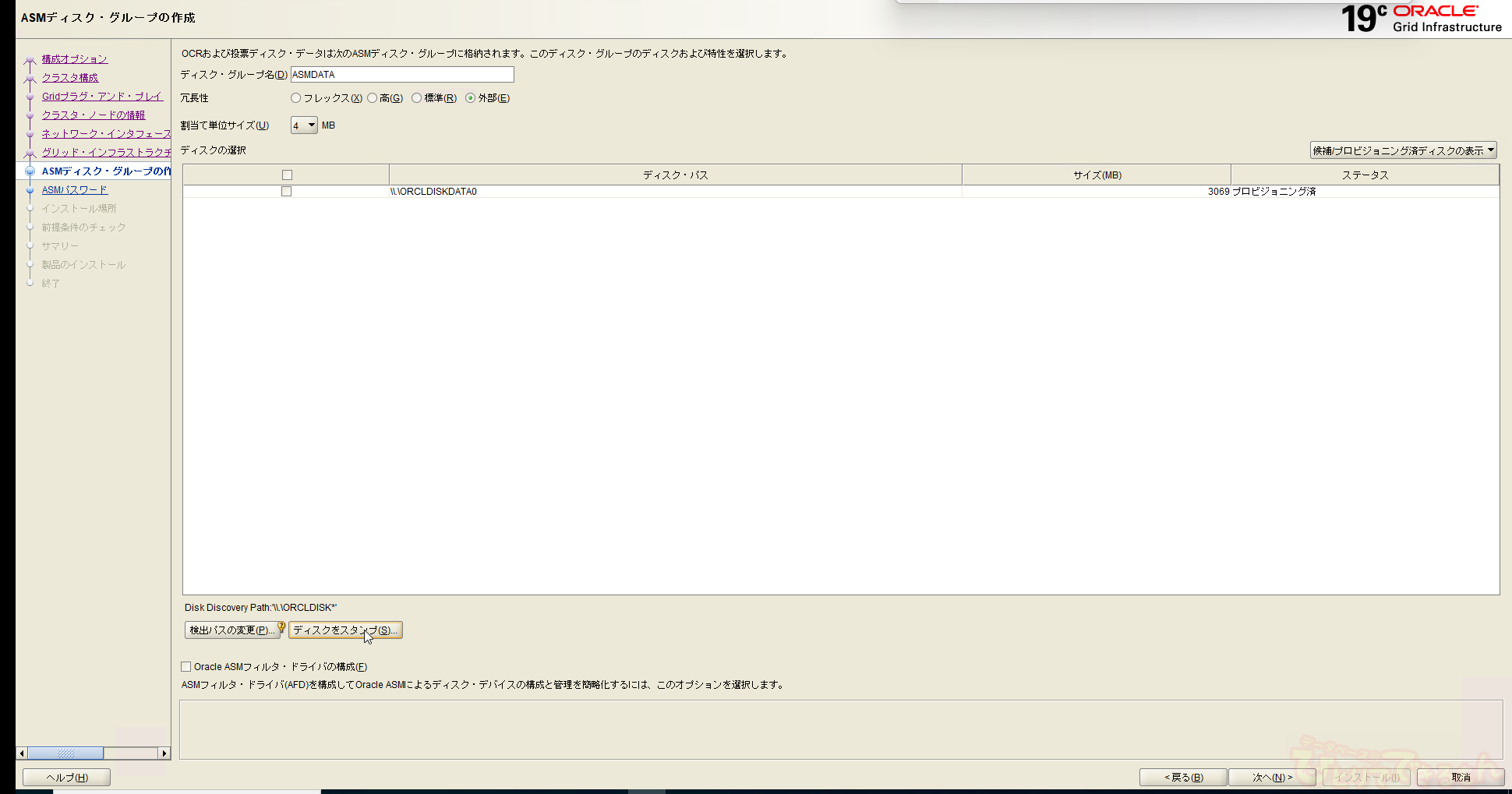Screen dimensions: 1512x794
Task: Jump to the クラスタ・ノードの情報 step
Action: pyautogui.click(x=94, y=115)
